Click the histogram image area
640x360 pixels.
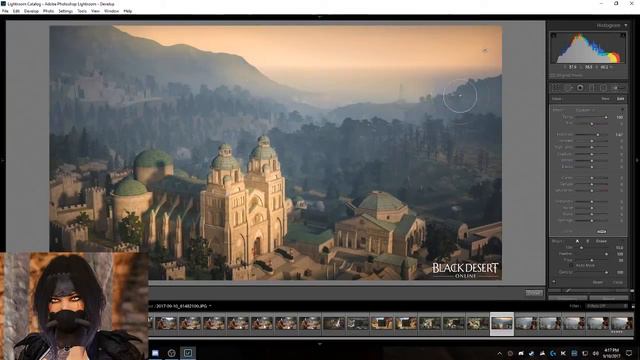pyautogui.click(x=588, y=48)
